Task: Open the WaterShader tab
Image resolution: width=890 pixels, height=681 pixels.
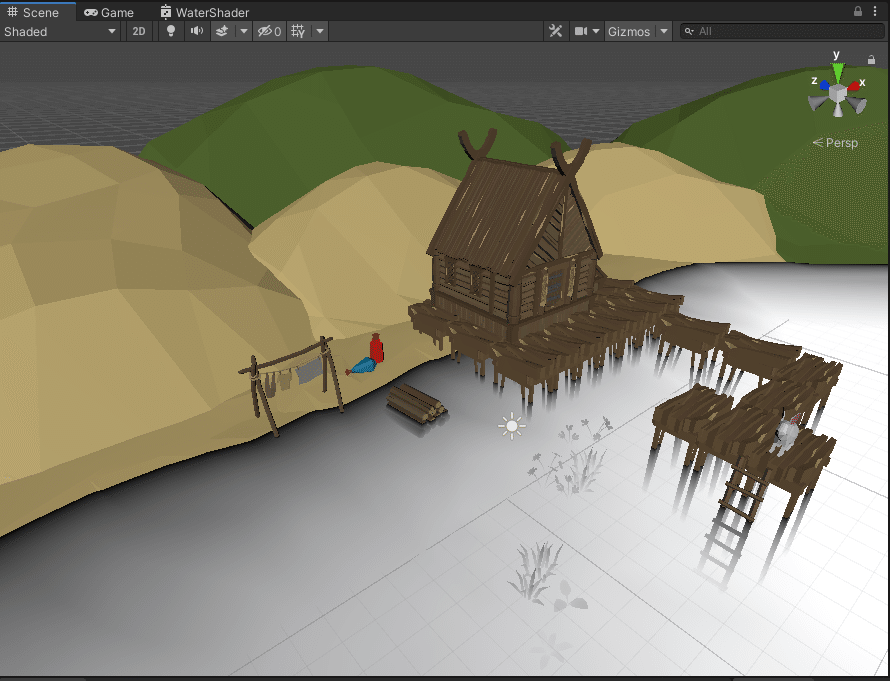Action: pyautogui.click(x=204, y=12)
